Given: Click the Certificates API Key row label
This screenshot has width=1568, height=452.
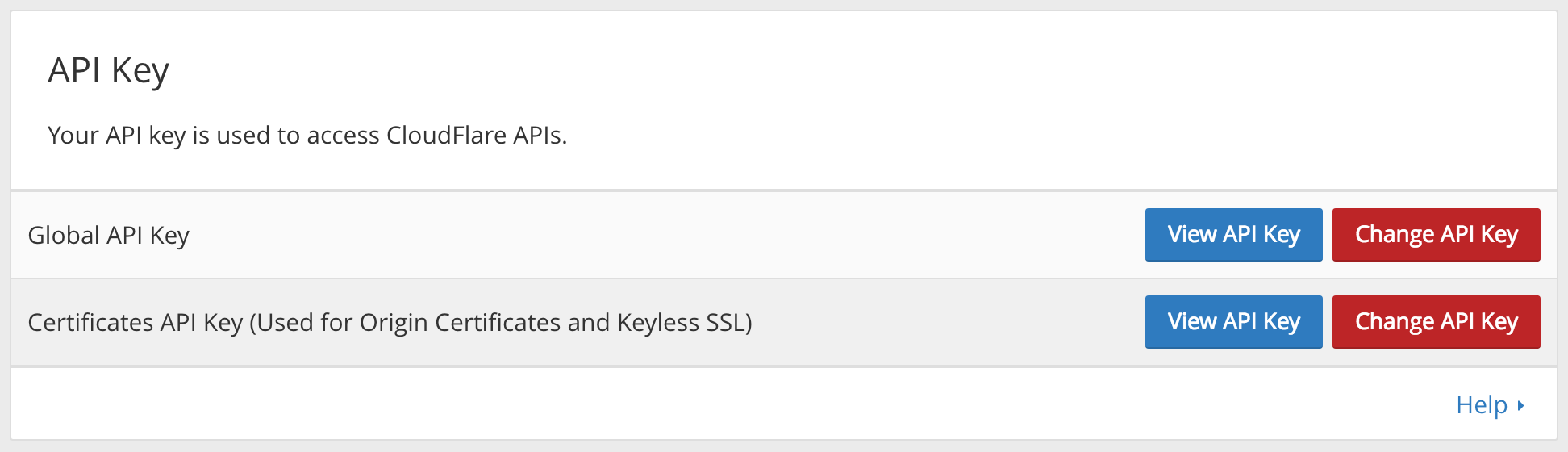Looking at the screenshot, I should click(390, 322).
